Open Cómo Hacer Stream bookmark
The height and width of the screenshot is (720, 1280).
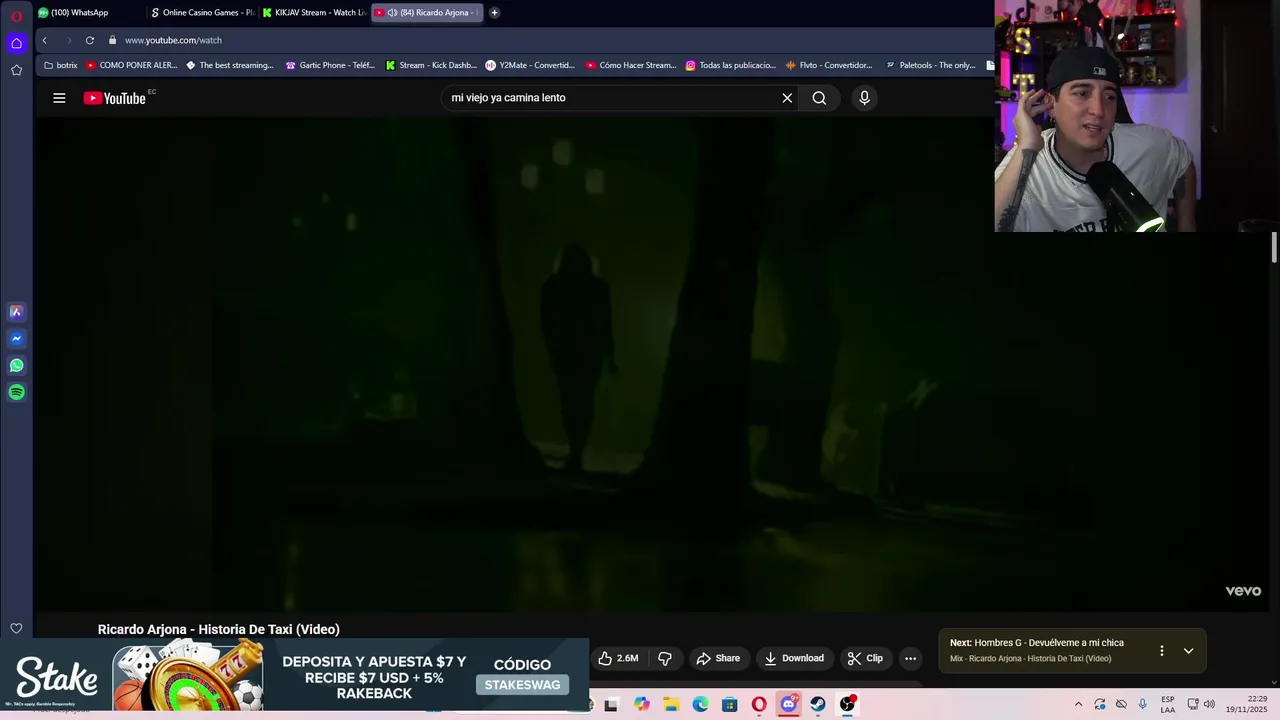click(631, 65)
